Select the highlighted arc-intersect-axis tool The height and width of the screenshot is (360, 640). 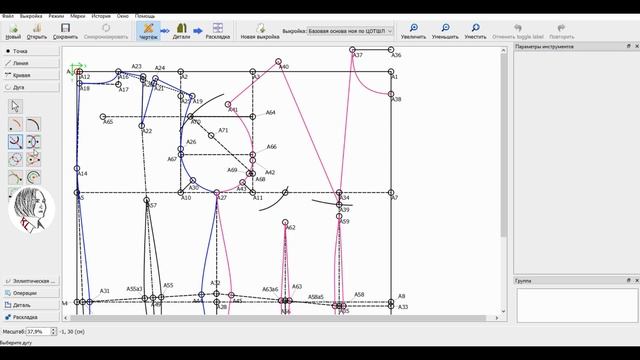click(15, 142)
